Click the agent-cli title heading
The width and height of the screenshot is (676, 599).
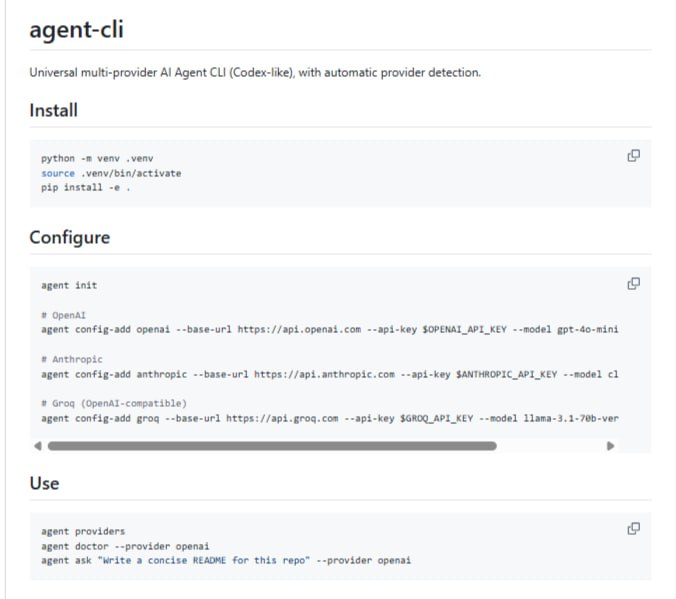76,30
